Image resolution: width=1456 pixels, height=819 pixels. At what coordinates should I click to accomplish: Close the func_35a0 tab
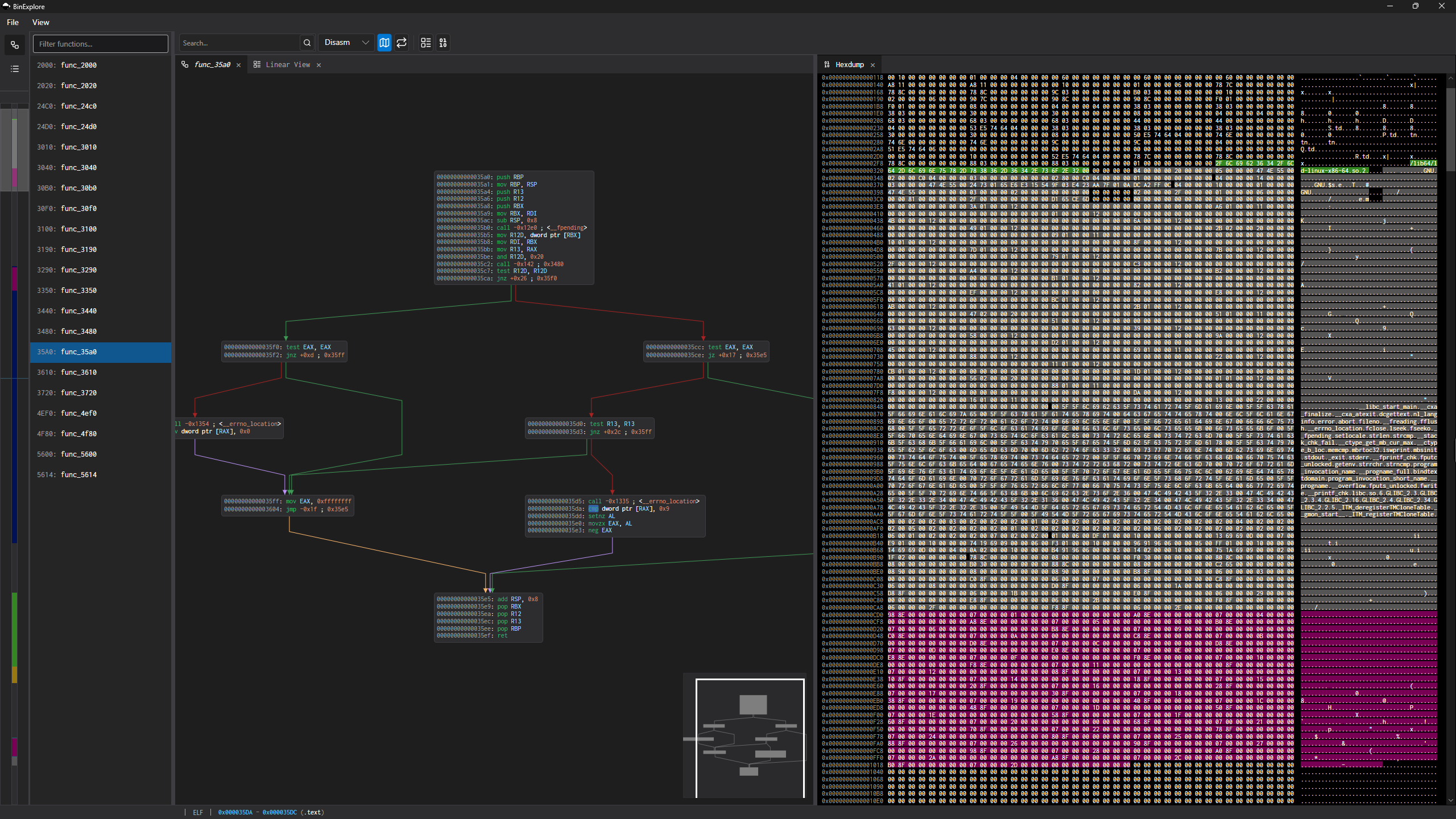click(x=239, y=65)
